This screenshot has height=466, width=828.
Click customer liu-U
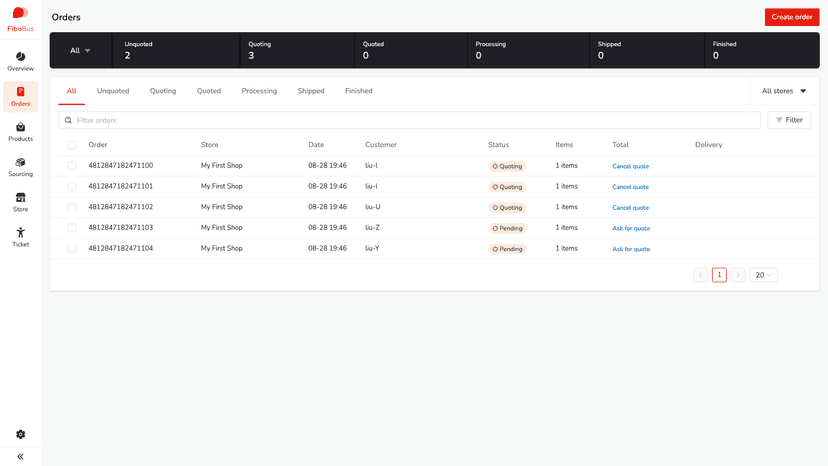(x=372, y=207)
